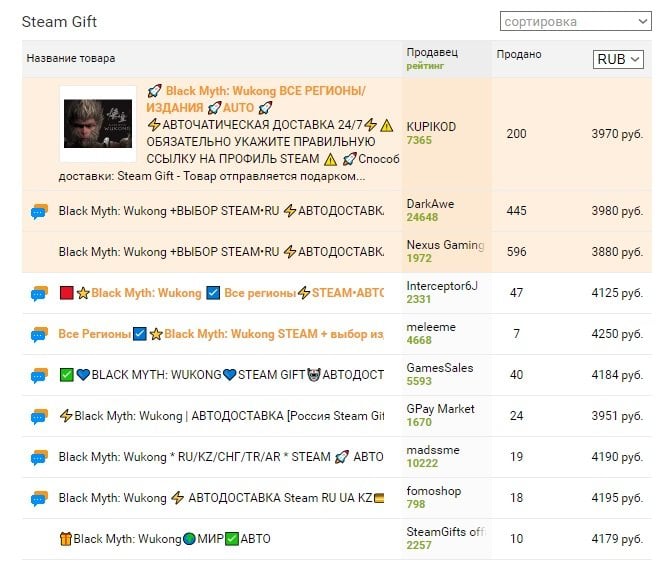Click seller name madssme
Screen dimensions: 660x565
click(x=433, y=450)
